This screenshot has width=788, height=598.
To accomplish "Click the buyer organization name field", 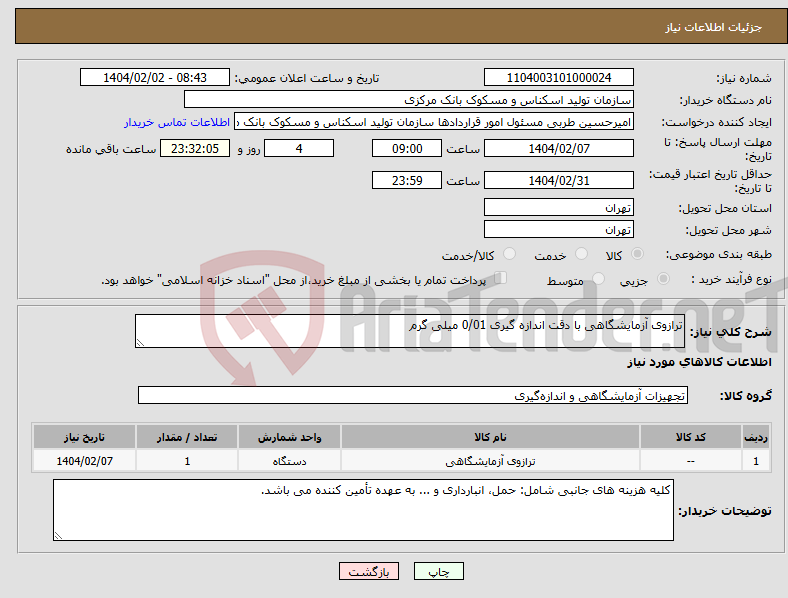I will [409, 99].
